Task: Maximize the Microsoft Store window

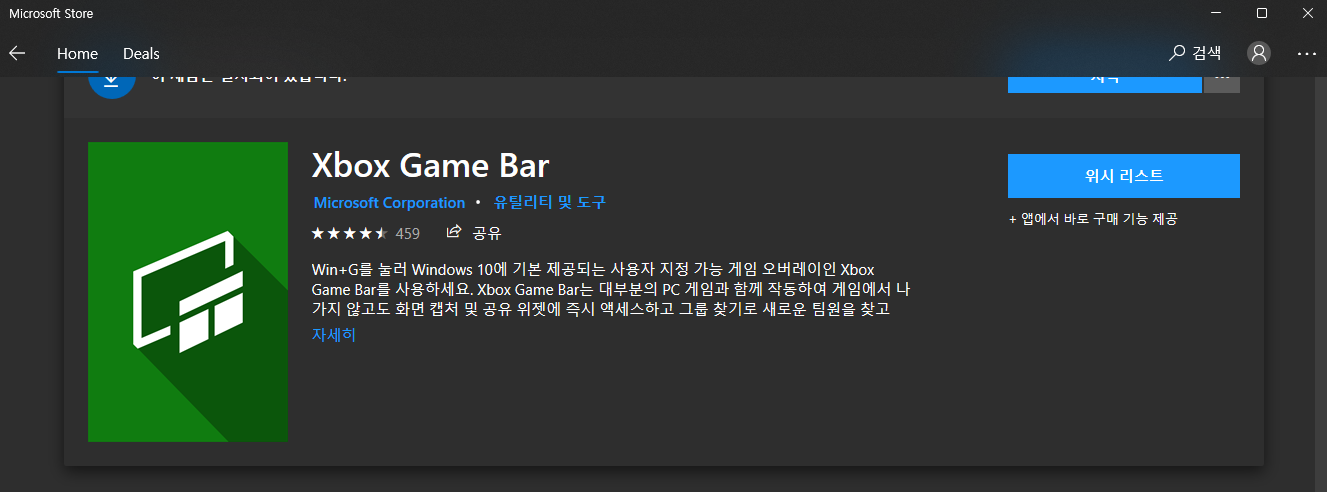Action: pyautogui.click(x=1262, y=13)
